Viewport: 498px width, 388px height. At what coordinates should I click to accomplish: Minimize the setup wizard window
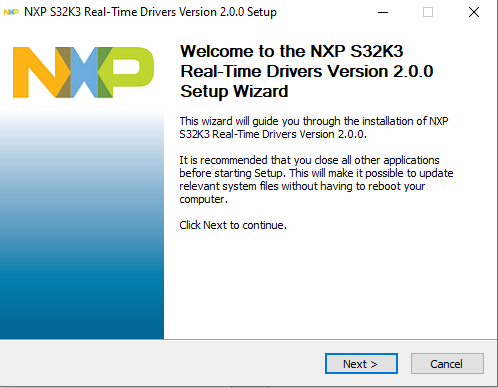point(383,12)
